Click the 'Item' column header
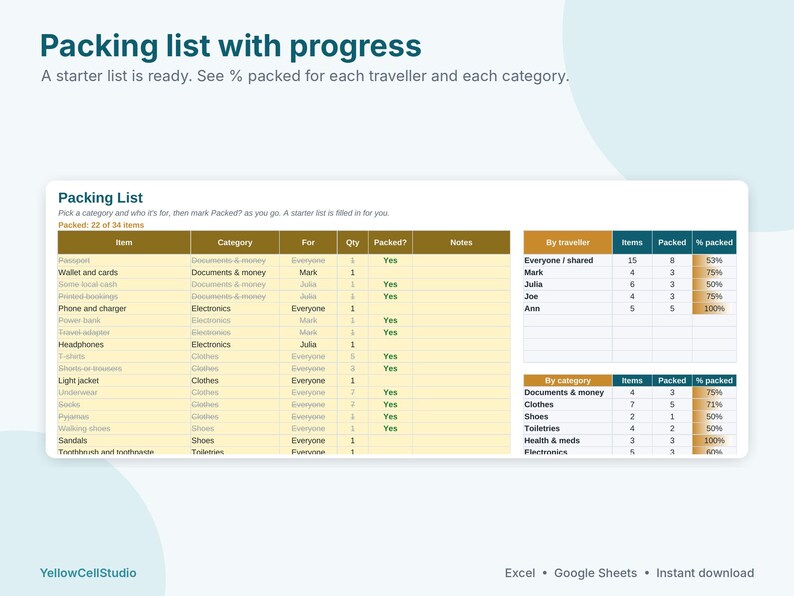Image resolution: width=794 pixels, height=596 pixels. point(124,243)
